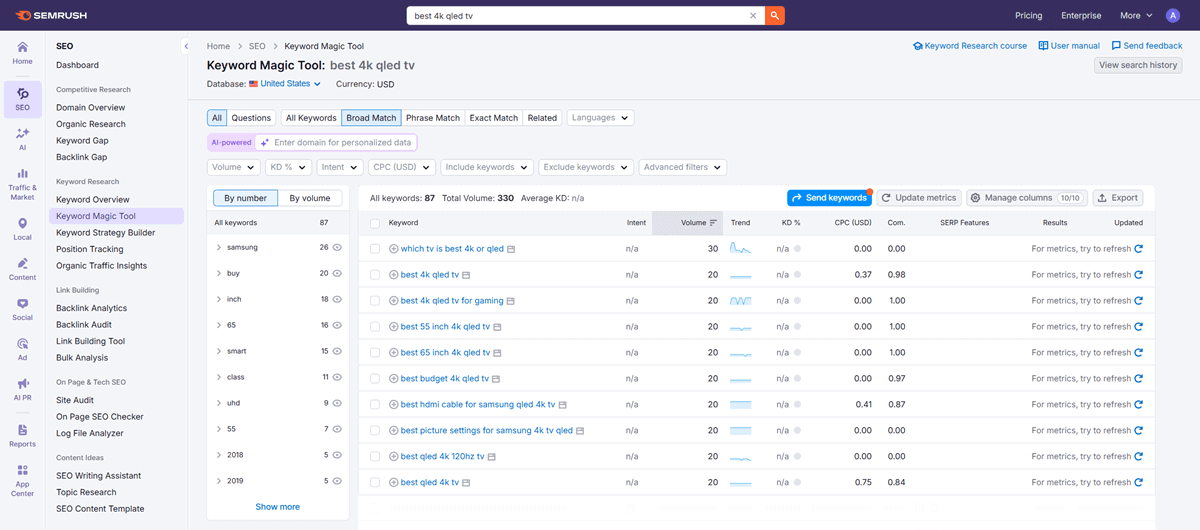This screenshot has width=1200, height=530.
Task: Change database from United States
Action: [x=285, y=84]
